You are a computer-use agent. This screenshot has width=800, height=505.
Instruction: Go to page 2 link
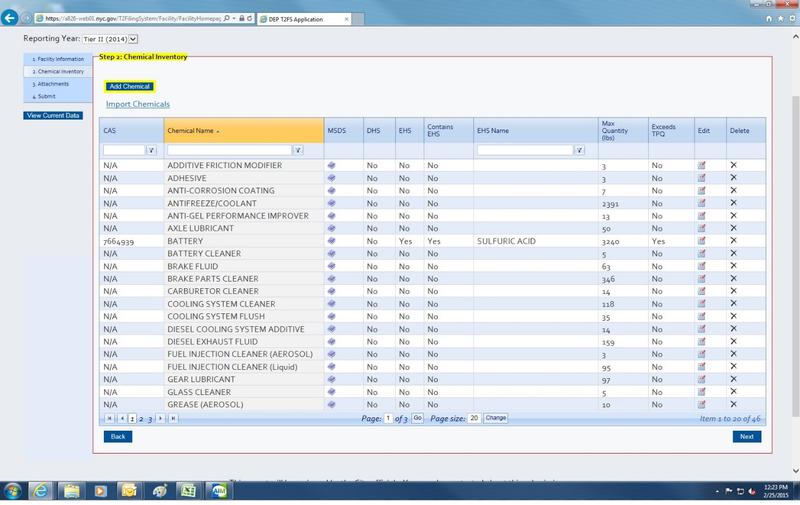pyautogui.click(x=141, y=419)
